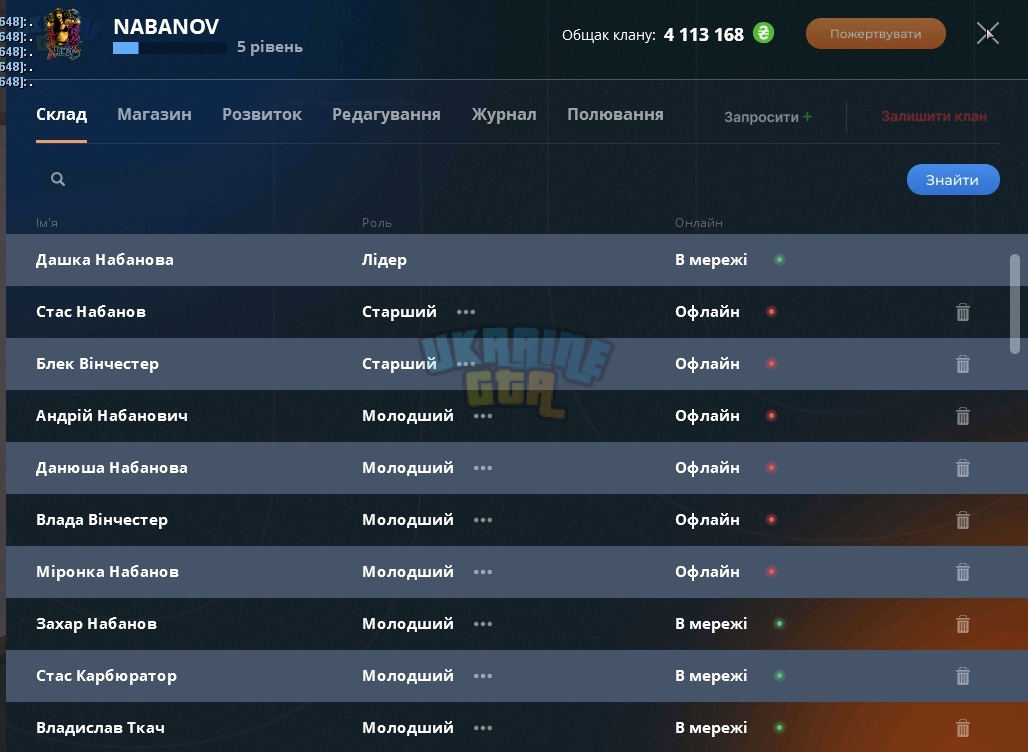Open the Журнал tab
1028x752 pixels.
504,114
